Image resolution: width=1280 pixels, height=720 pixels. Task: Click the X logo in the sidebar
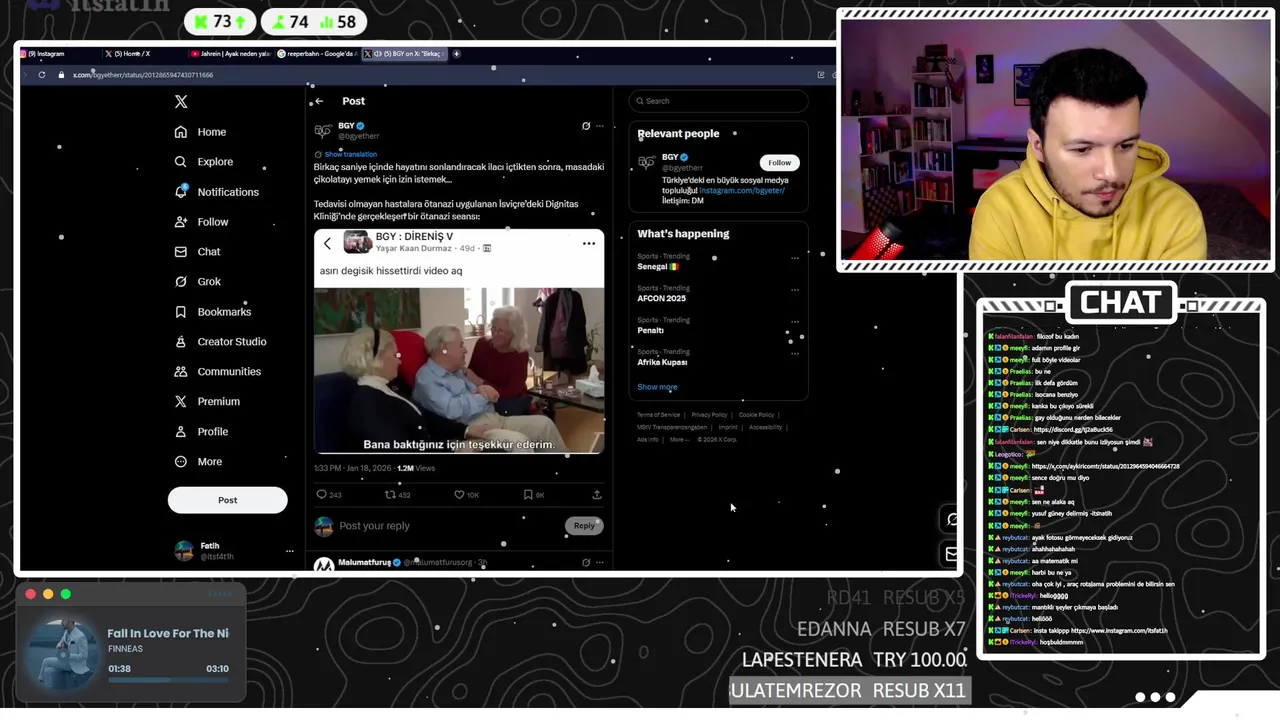[x=181, y=102]
